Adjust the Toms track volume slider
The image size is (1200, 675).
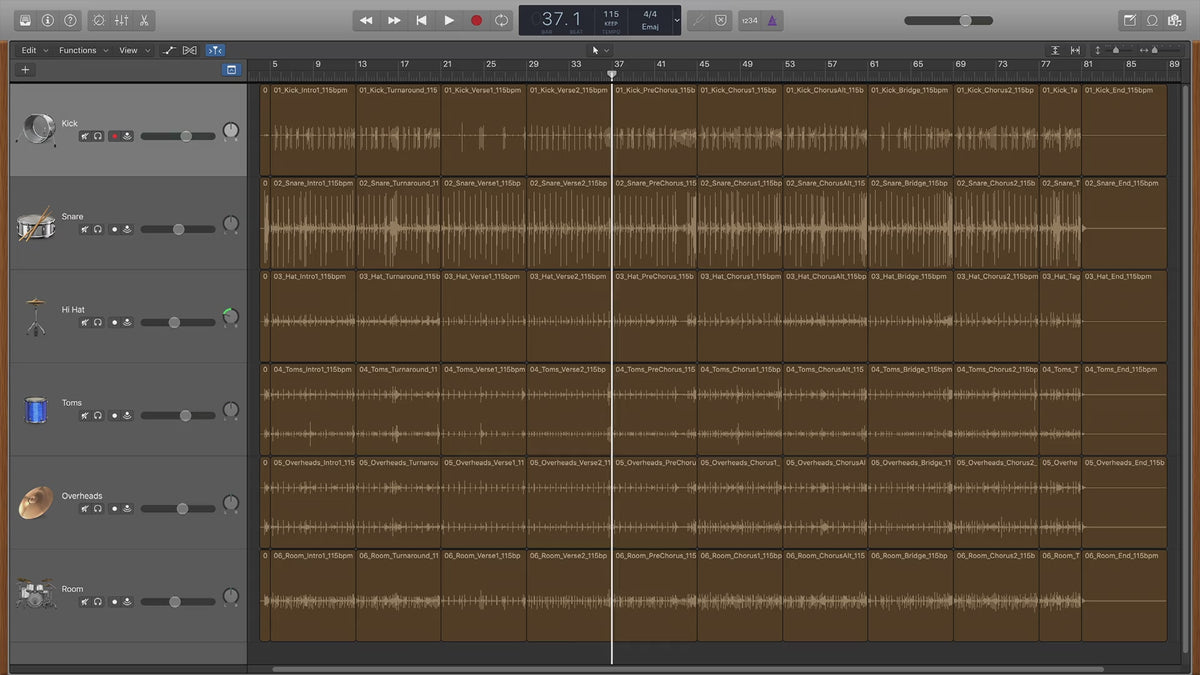pyautogui.click(x=185, y=415)
